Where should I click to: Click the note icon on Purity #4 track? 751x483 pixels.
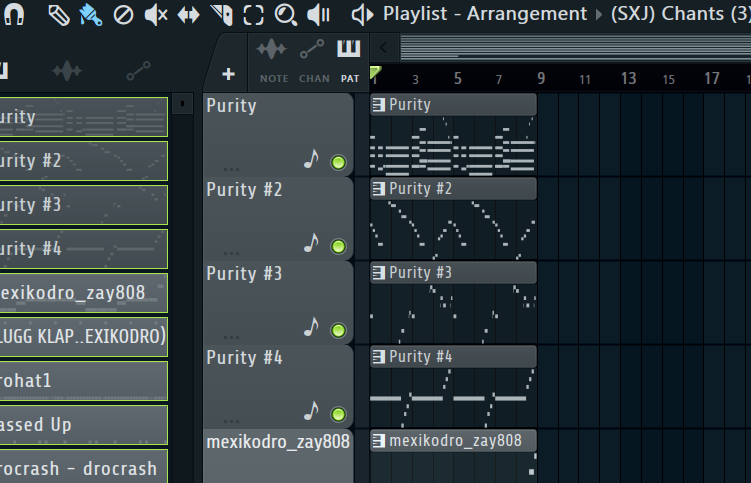(311, 411)
